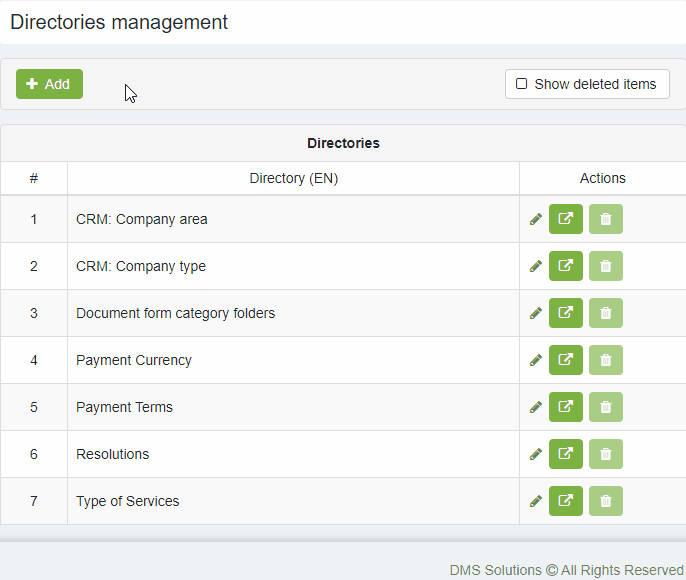Image resolution: width=686 pixels, height=580 pixels.
Task: Open Document form category folders directory
Action: point(566,313)
